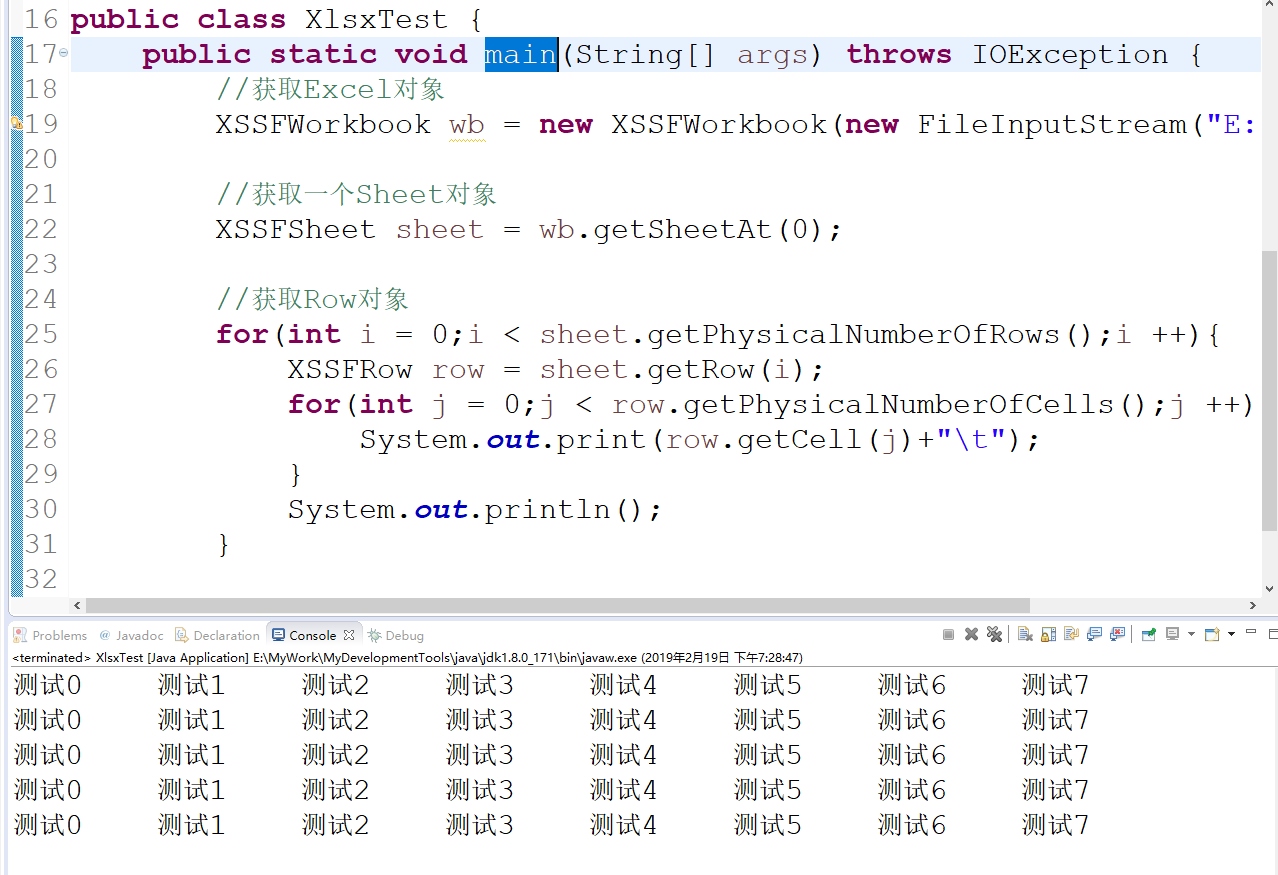Click 'getPhysicalNumberOfRows' on line 25
1278x875 pixels.
pyautogui.click(x=853, y=335)
